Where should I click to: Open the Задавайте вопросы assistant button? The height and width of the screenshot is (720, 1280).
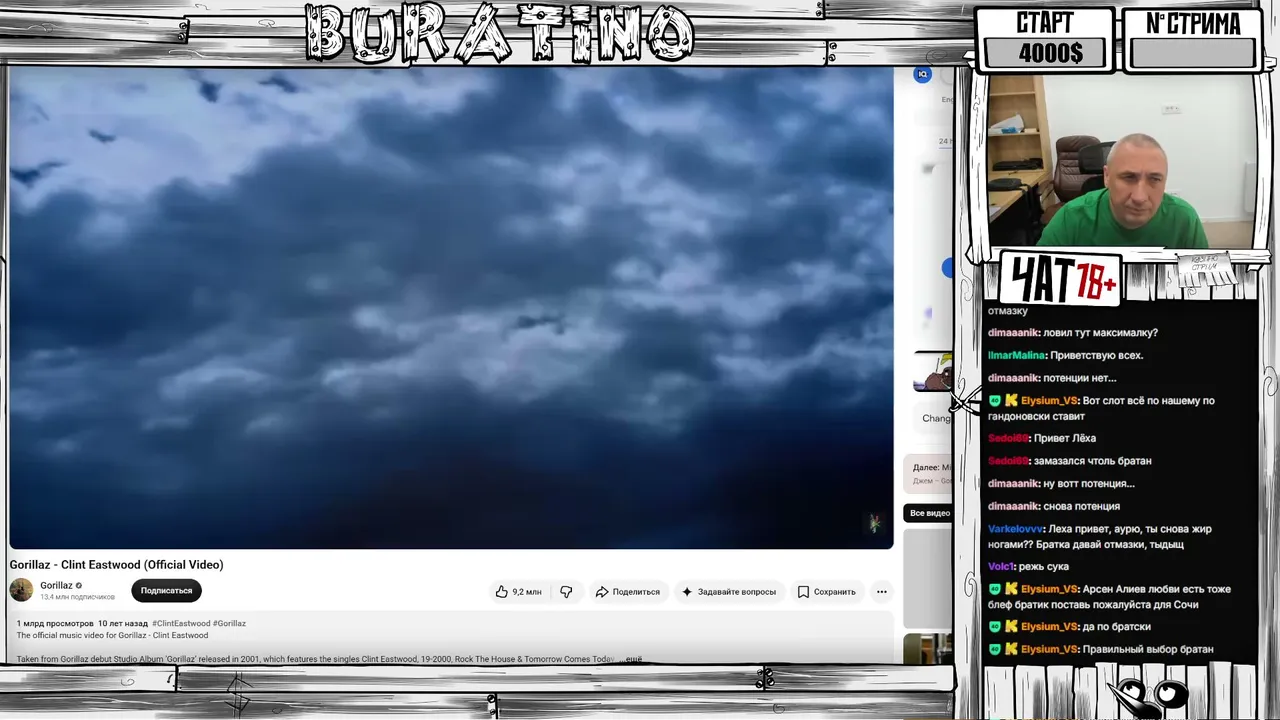[728, 592]
